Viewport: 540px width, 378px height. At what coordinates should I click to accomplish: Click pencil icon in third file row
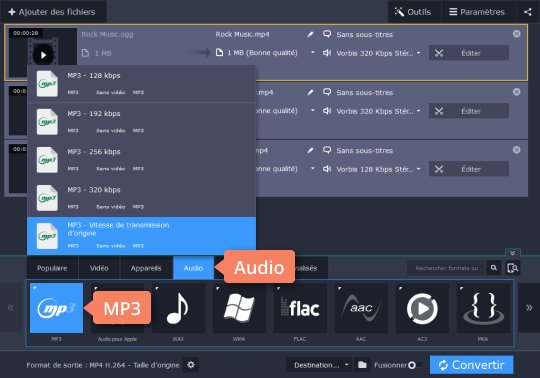[310, 150]
